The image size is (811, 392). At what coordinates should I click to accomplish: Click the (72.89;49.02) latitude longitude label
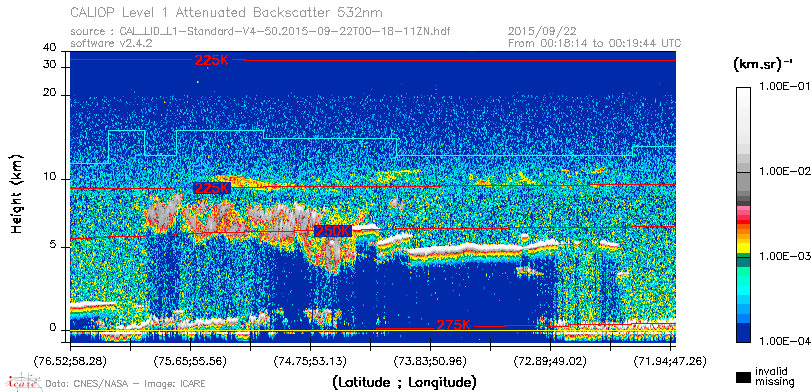[550, 361]
